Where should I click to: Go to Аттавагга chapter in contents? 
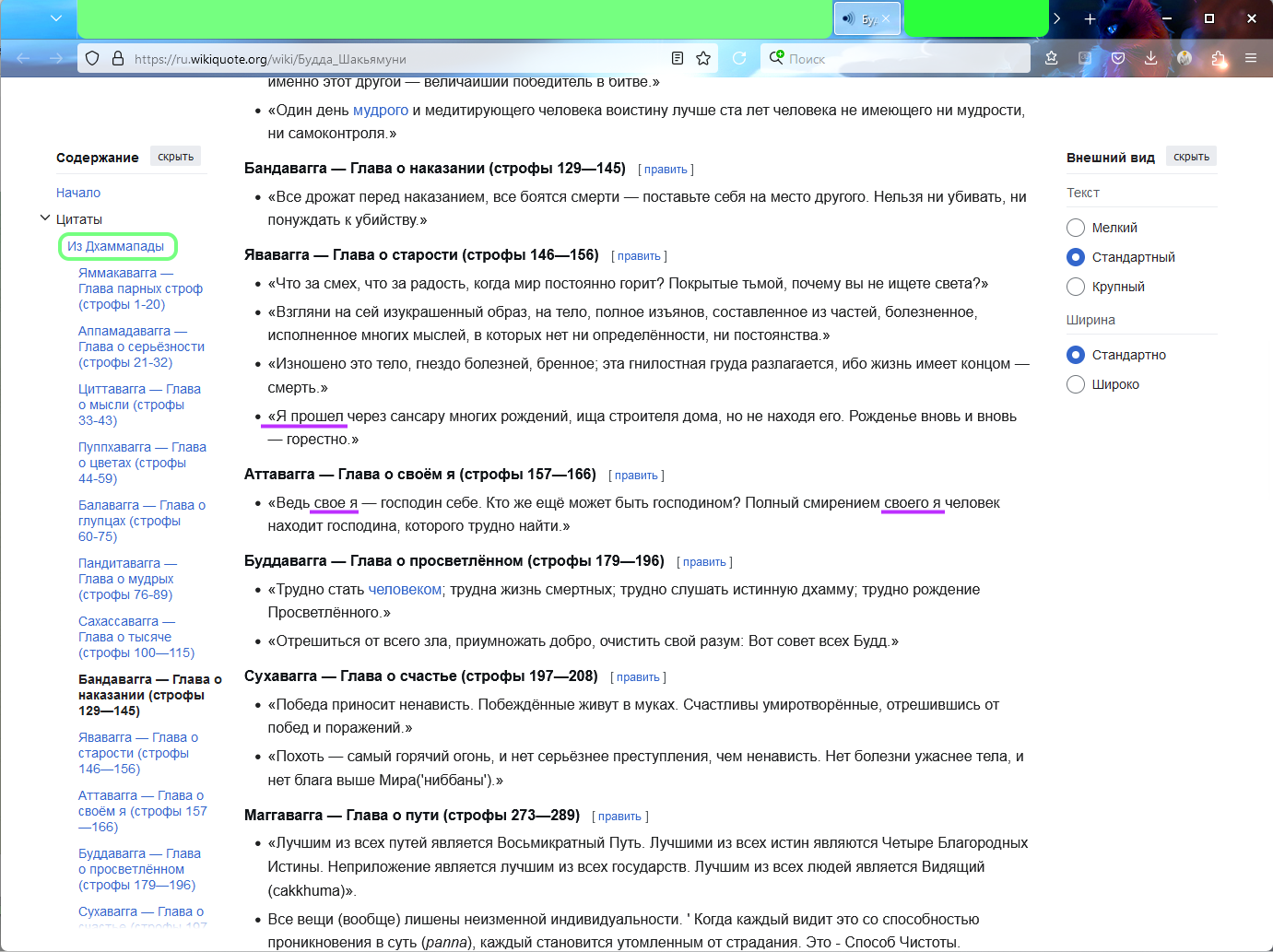click(x=143, y=811)
